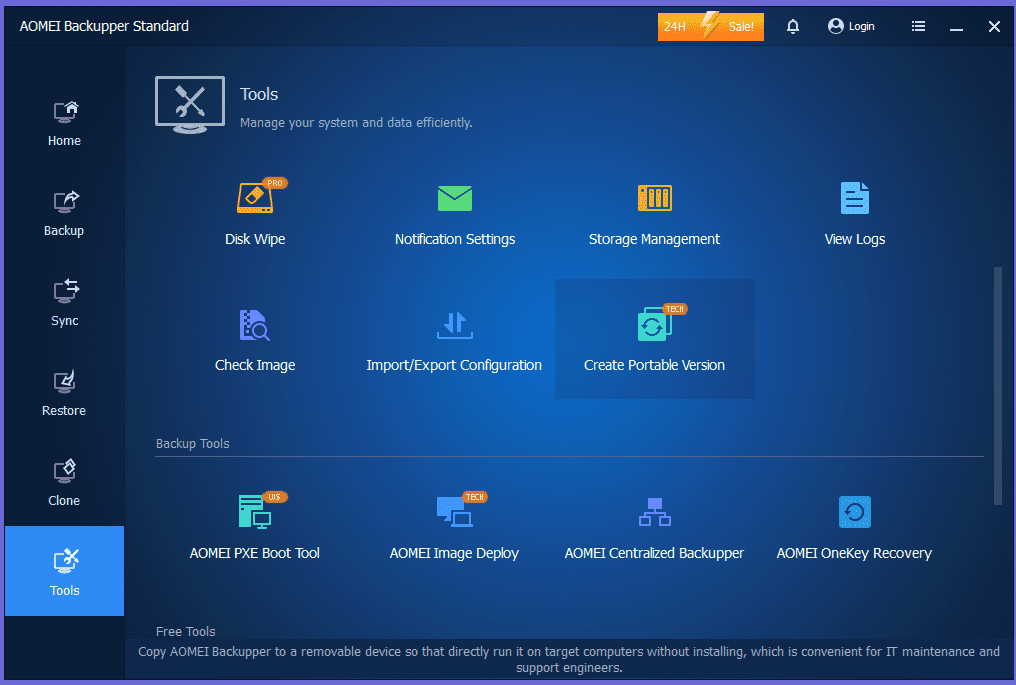Open the Sync section
Image resolution: width=1016 pixels, height=685 pixels.
tap(64, 303)
